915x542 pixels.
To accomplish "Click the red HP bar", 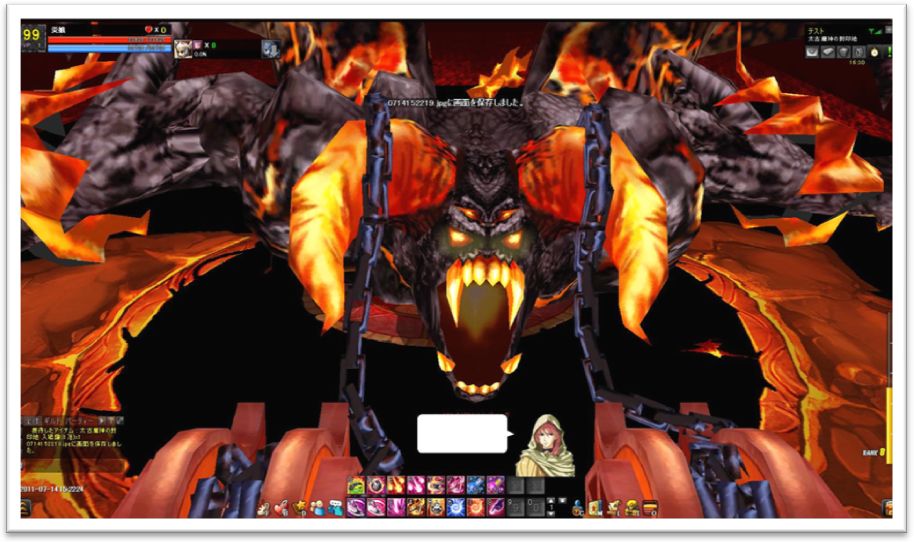I will tap(109, 40).
